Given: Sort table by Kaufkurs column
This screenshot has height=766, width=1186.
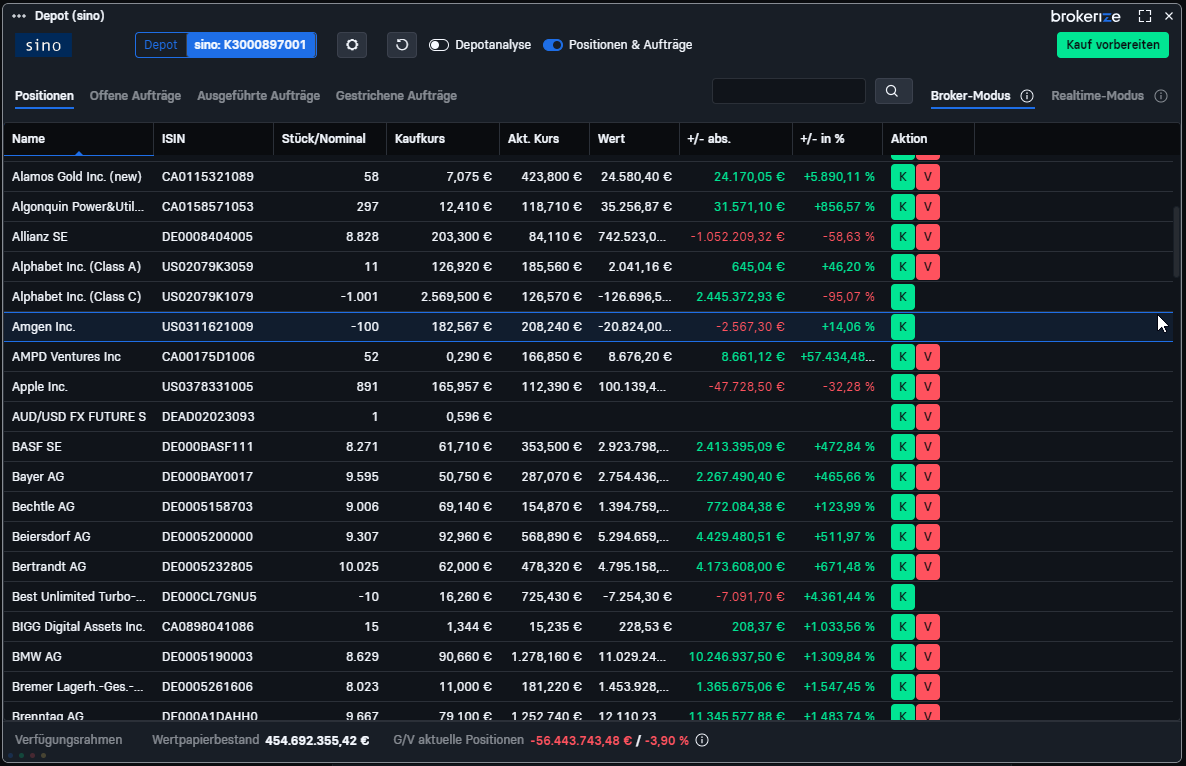Looking at the screenshot, I should (x=442, y=139).
